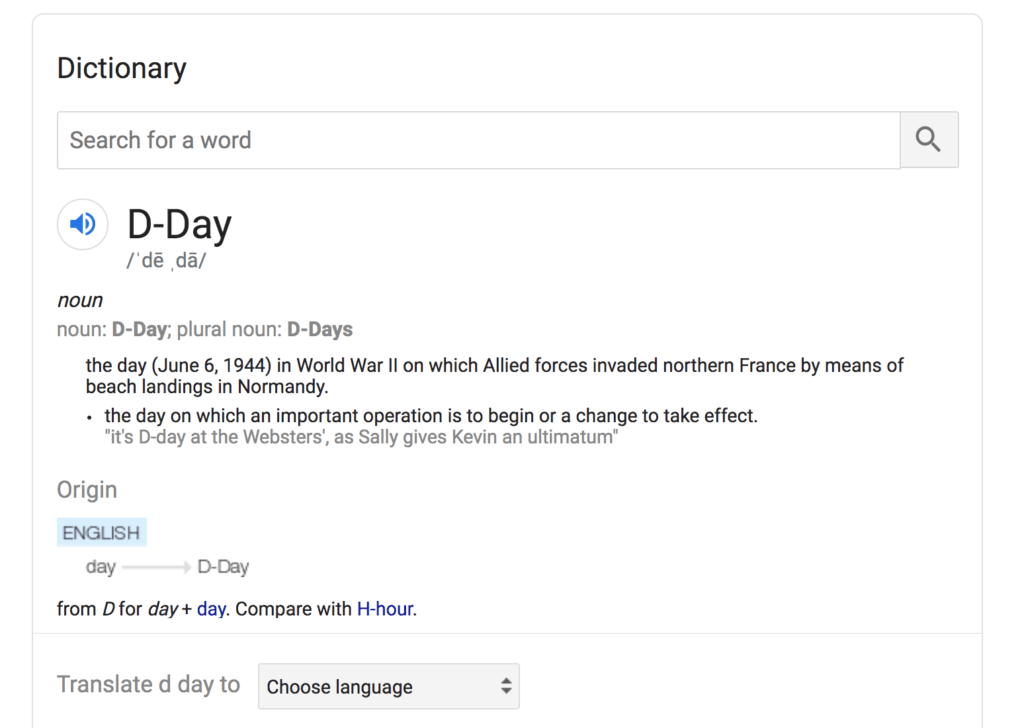1024x728 pixels.
Task: Click the definition mentioning Normandy beach landings
Action: click(x=494, y=376)
